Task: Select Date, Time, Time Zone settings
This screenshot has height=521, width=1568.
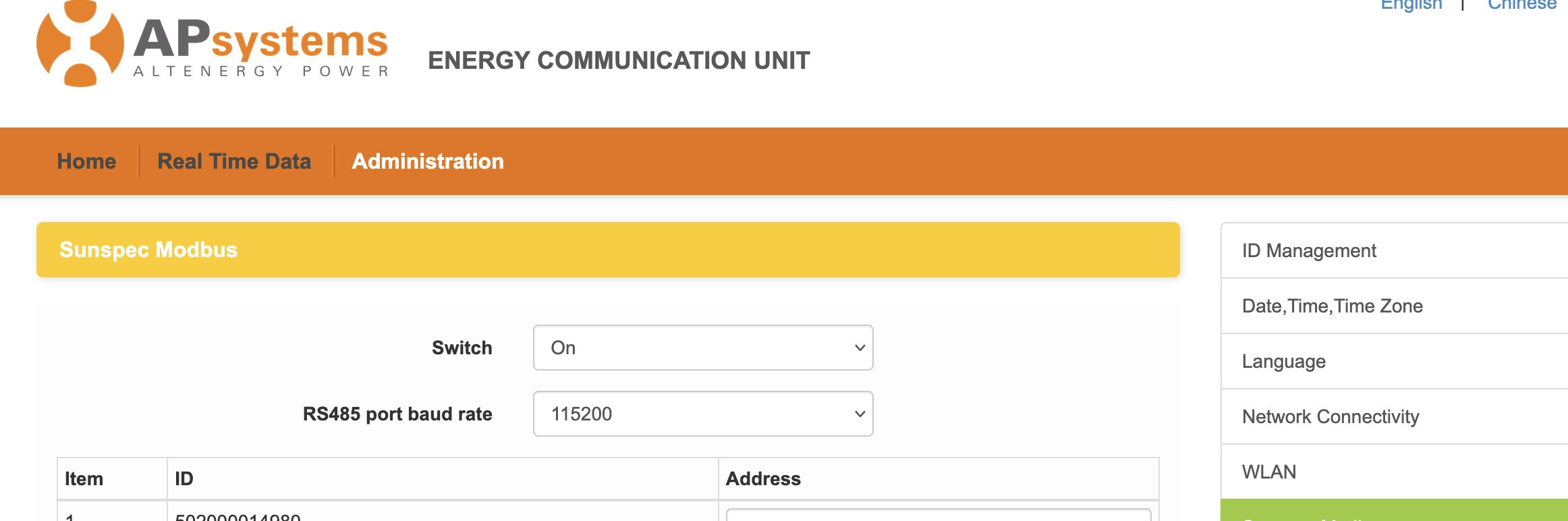Action: tap(1332, 306)
